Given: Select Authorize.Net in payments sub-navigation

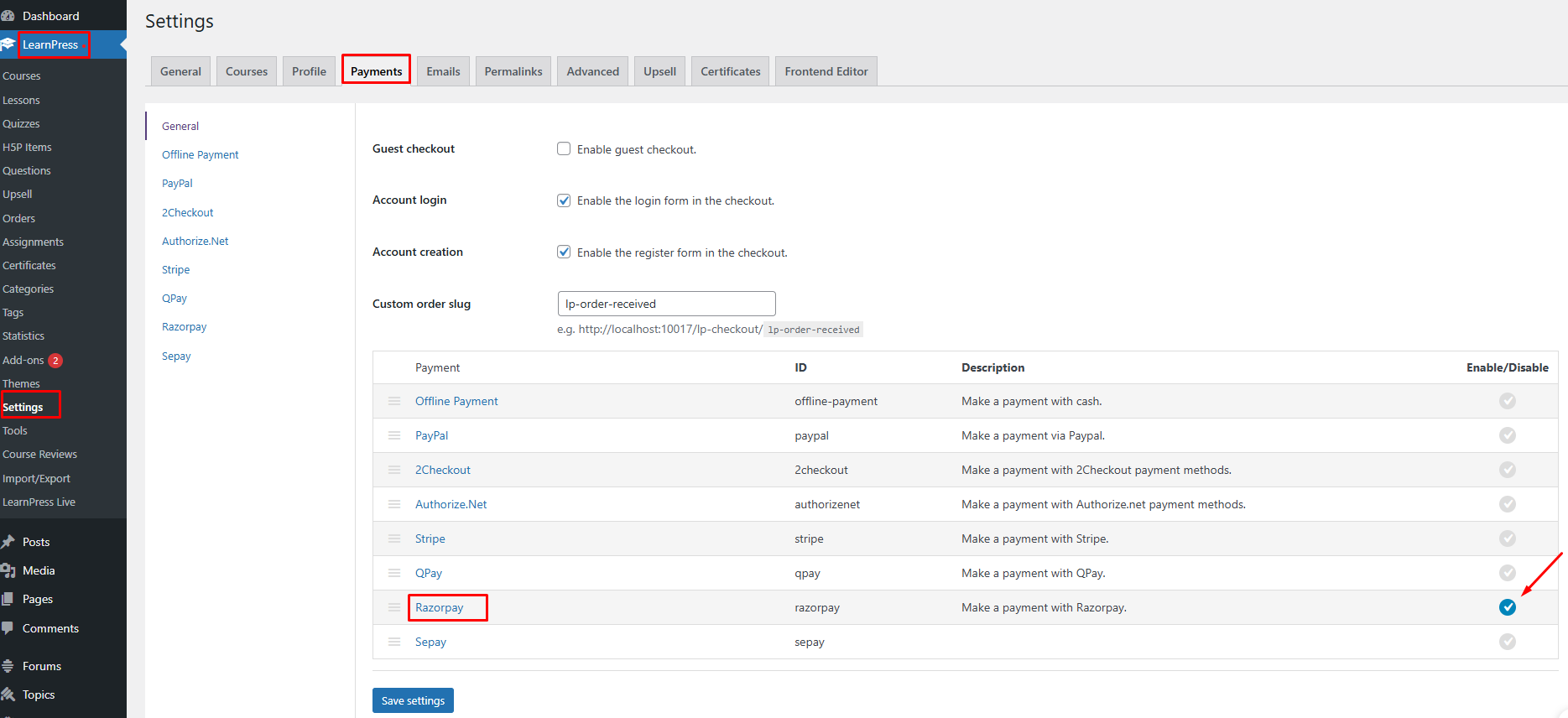Looking at the screenshot, I should [195, 241].
